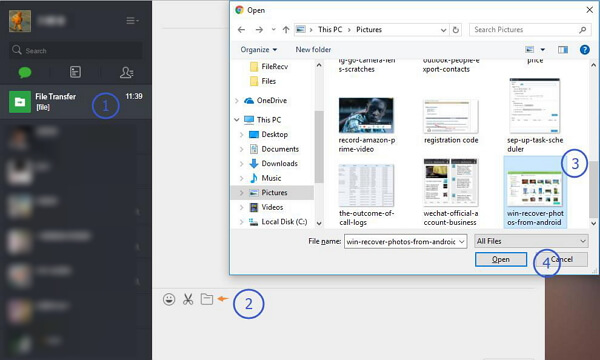The height and width of the screenshot is (360, 600).
Task: Expand the Downloads tree node
Action: [241, 164]
